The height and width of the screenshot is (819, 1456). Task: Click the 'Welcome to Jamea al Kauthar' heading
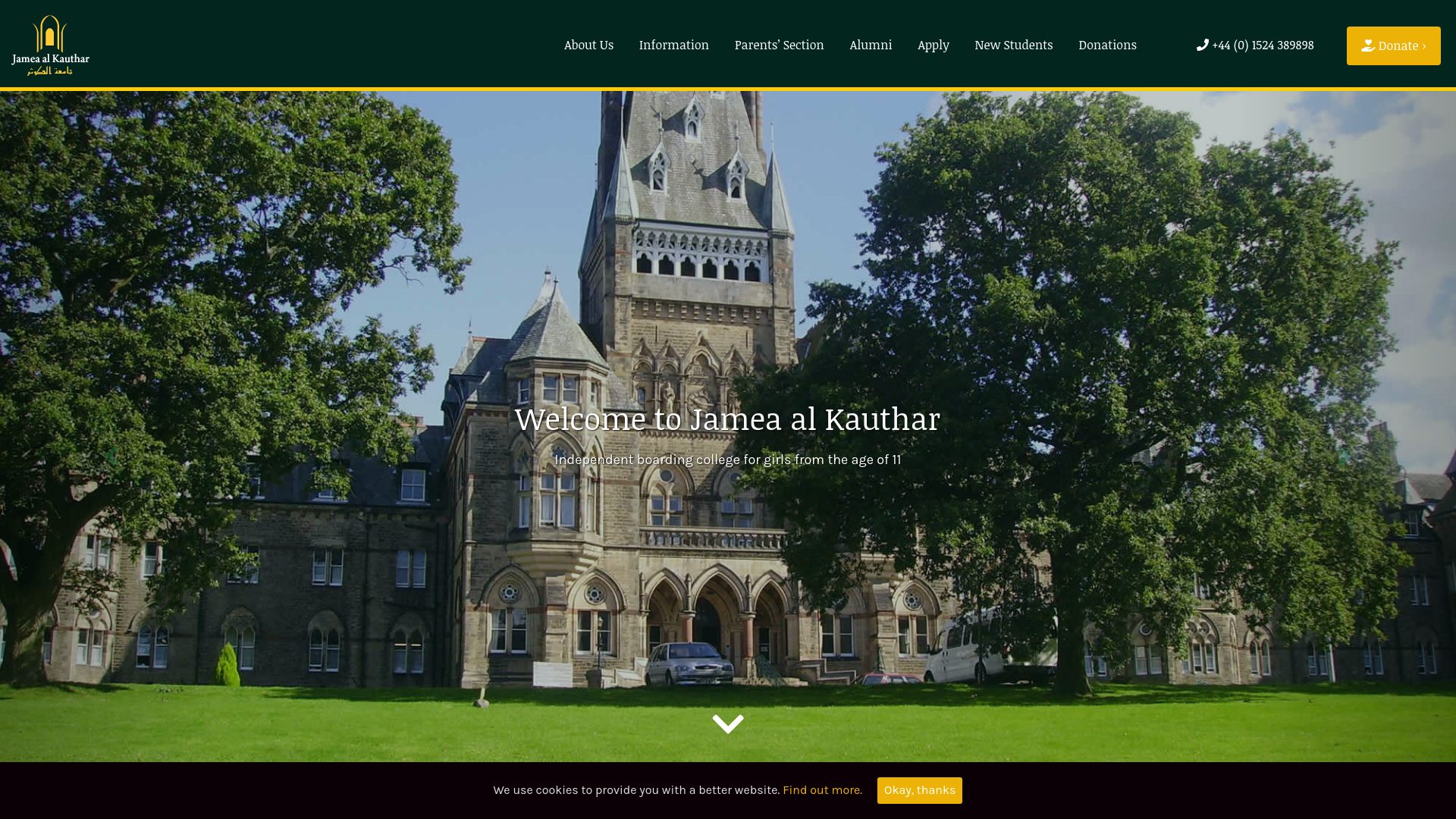click(x=728, y=419)
